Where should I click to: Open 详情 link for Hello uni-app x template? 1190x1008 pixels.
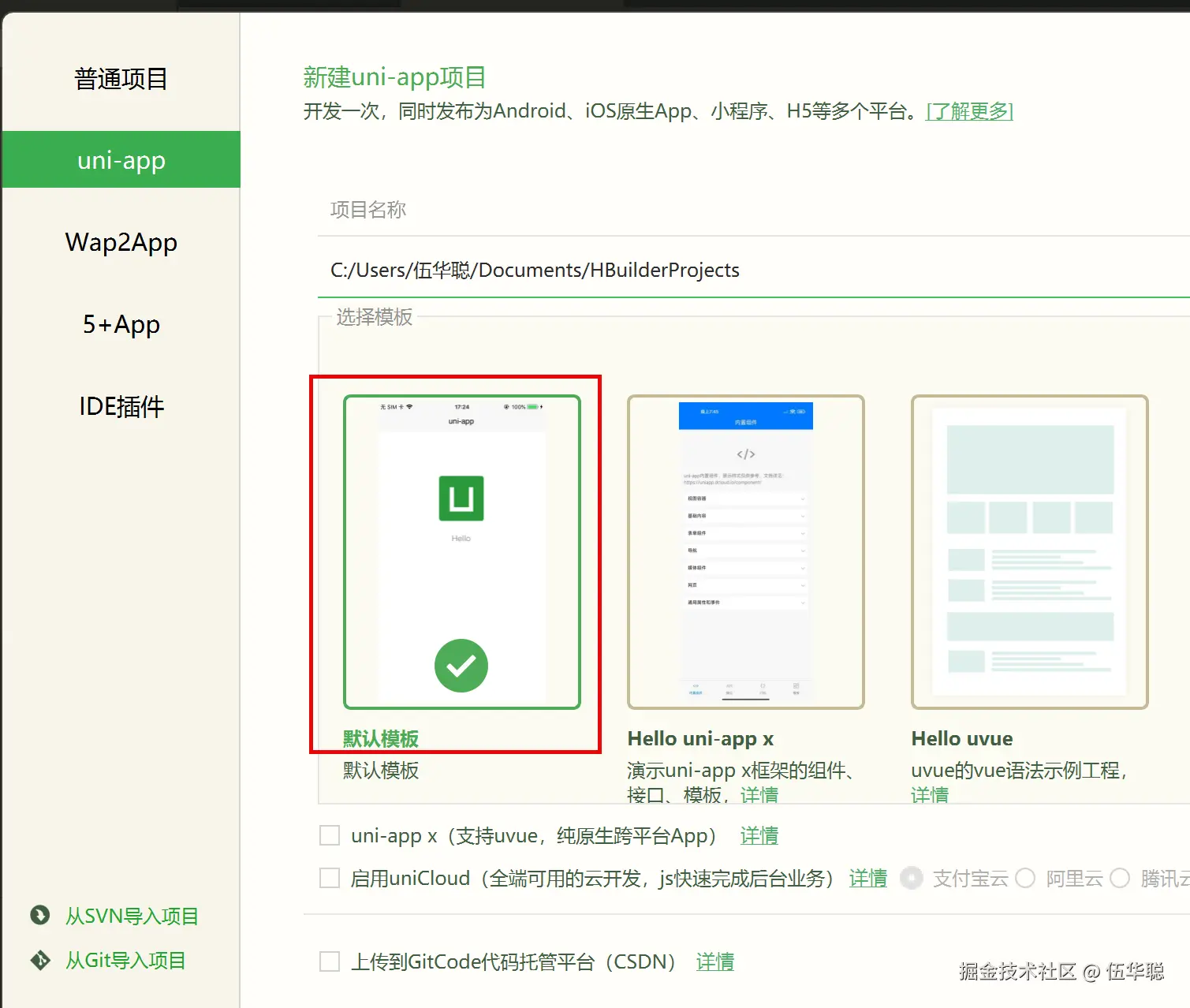pyautogui.click(x=759, y=794)
